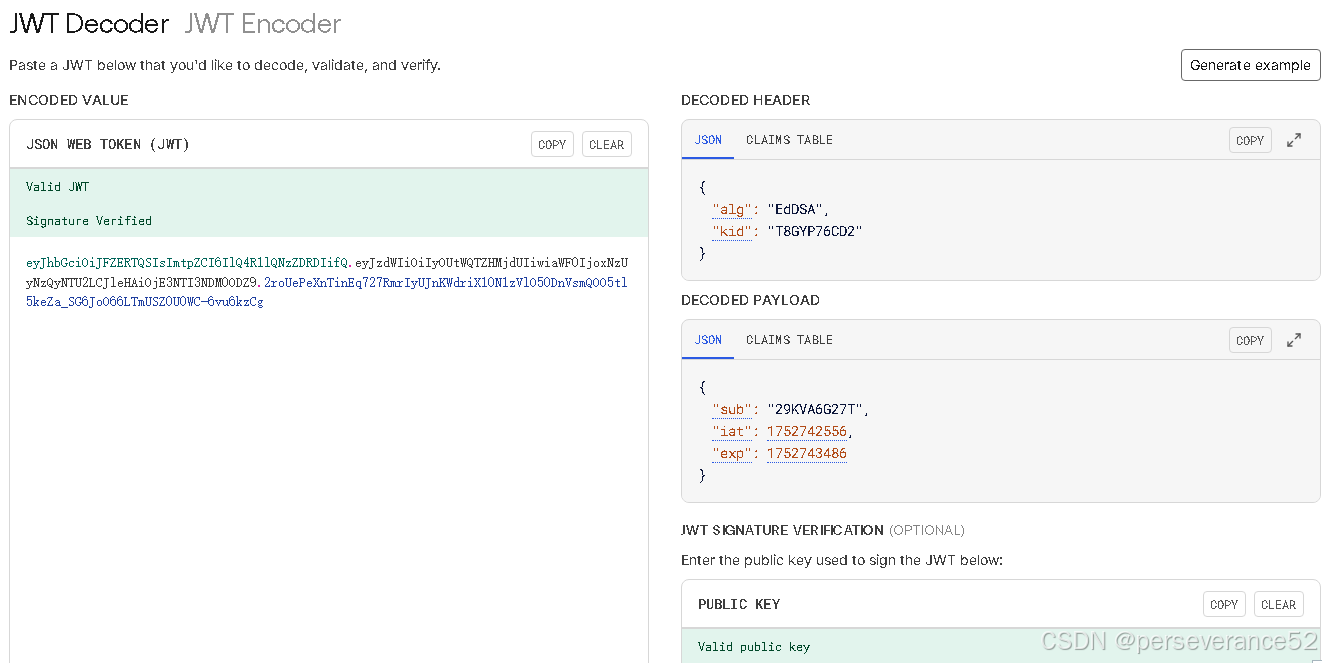Click the iat timestamp value 1752742556
The width and height of the screenshot is (1322, 663).
(807, 431)
